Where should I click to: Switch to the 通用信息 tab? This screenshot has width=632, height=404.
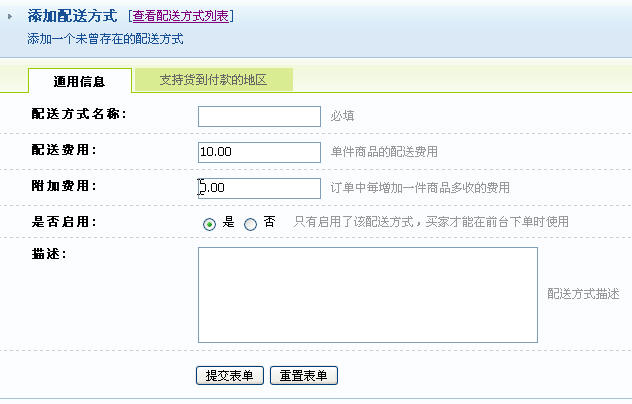[x=80, y=80]
